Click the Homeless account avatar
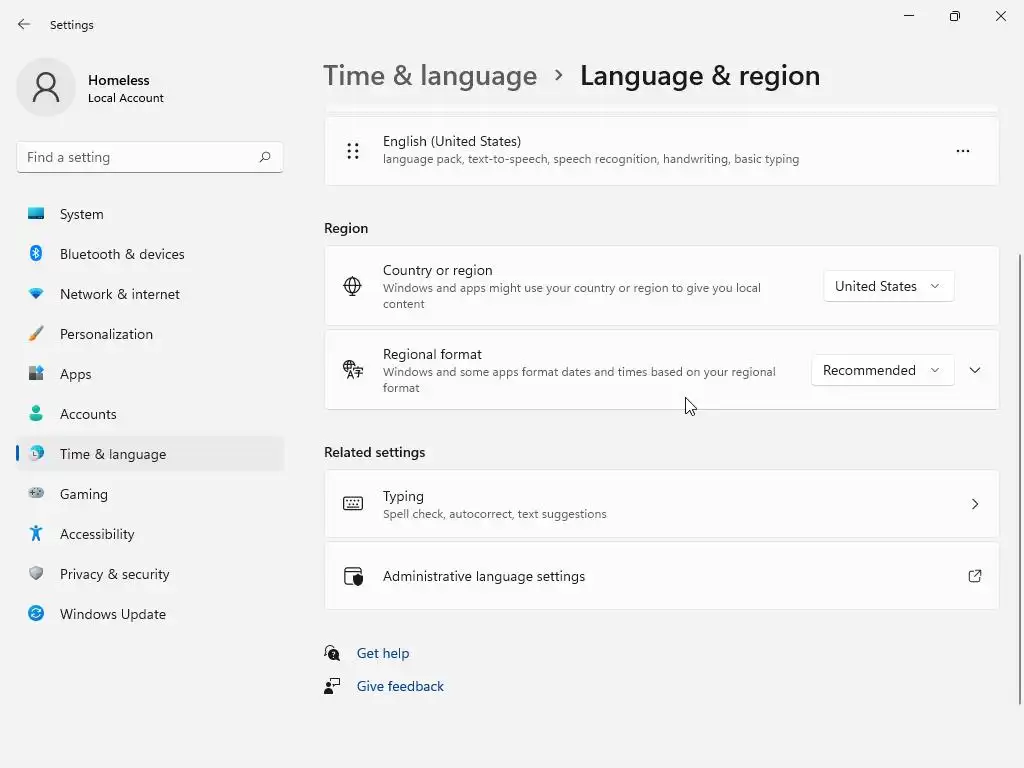Screen dimensions: 1024x768 46,88
